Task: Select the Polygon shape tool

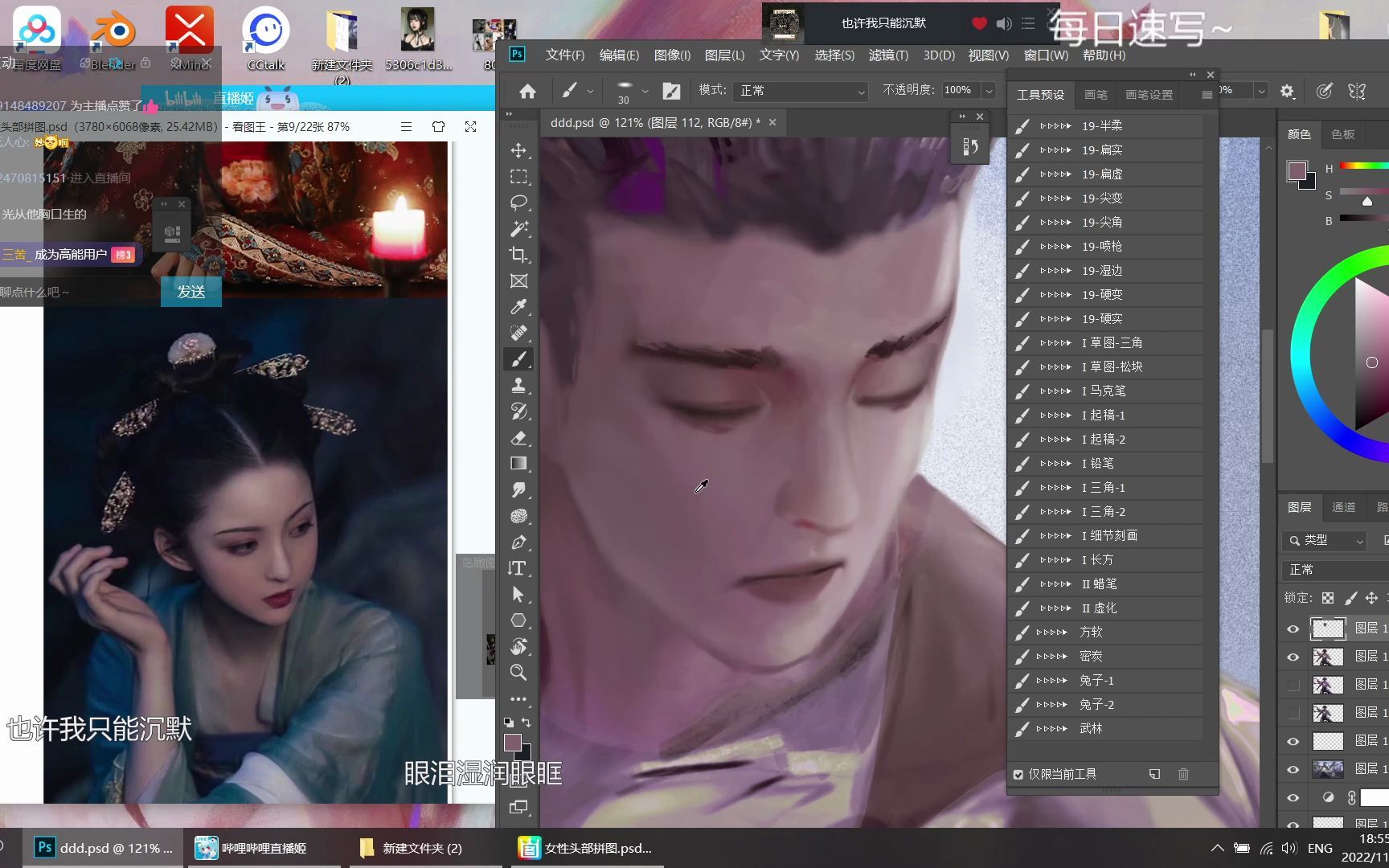Action: pos(518,620)
